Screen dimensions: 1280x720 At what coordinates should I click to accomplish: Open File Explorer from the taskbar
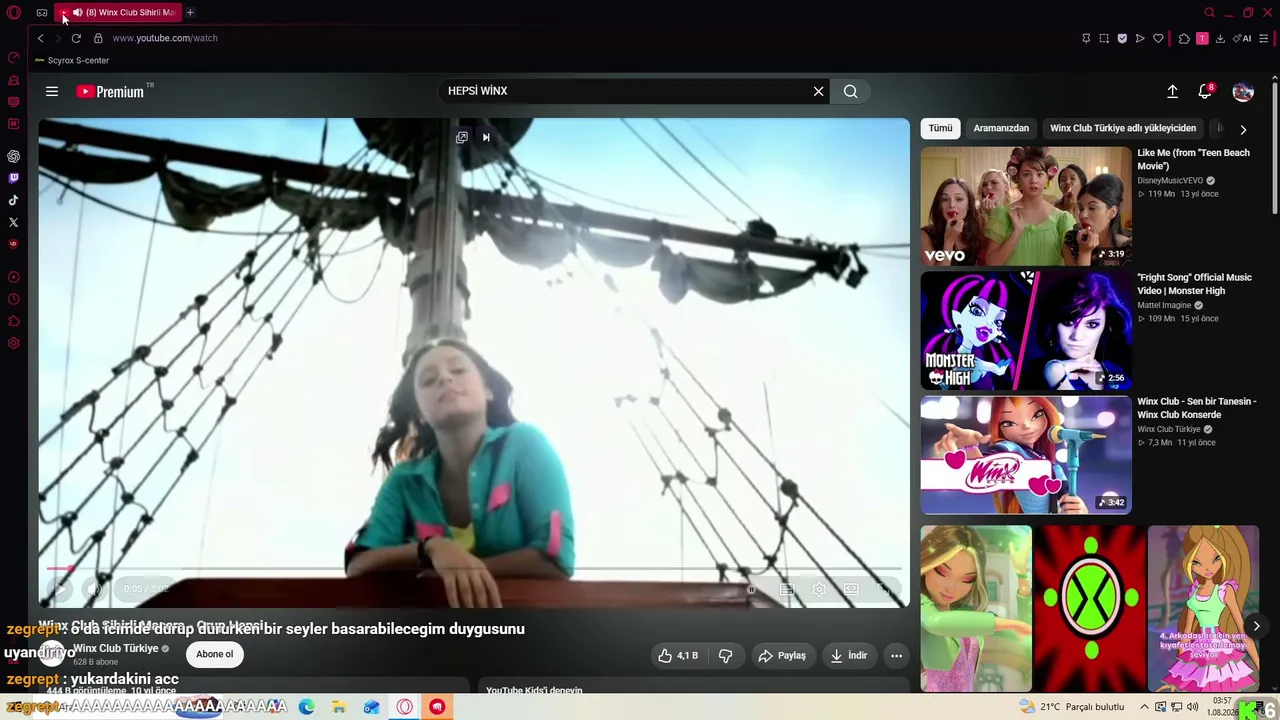tap(339, 707)
